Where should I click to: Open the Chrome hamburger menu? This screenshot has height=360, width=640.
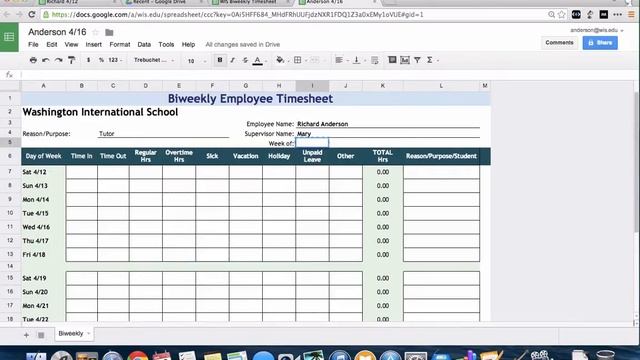coord(631,15)
